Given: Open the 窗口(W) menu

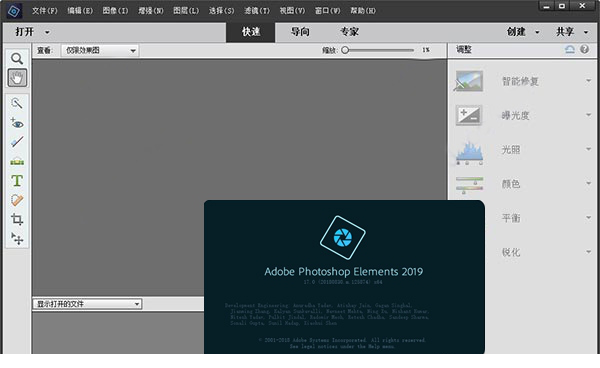Looking at the screenshot, I should tap(328, 11).
